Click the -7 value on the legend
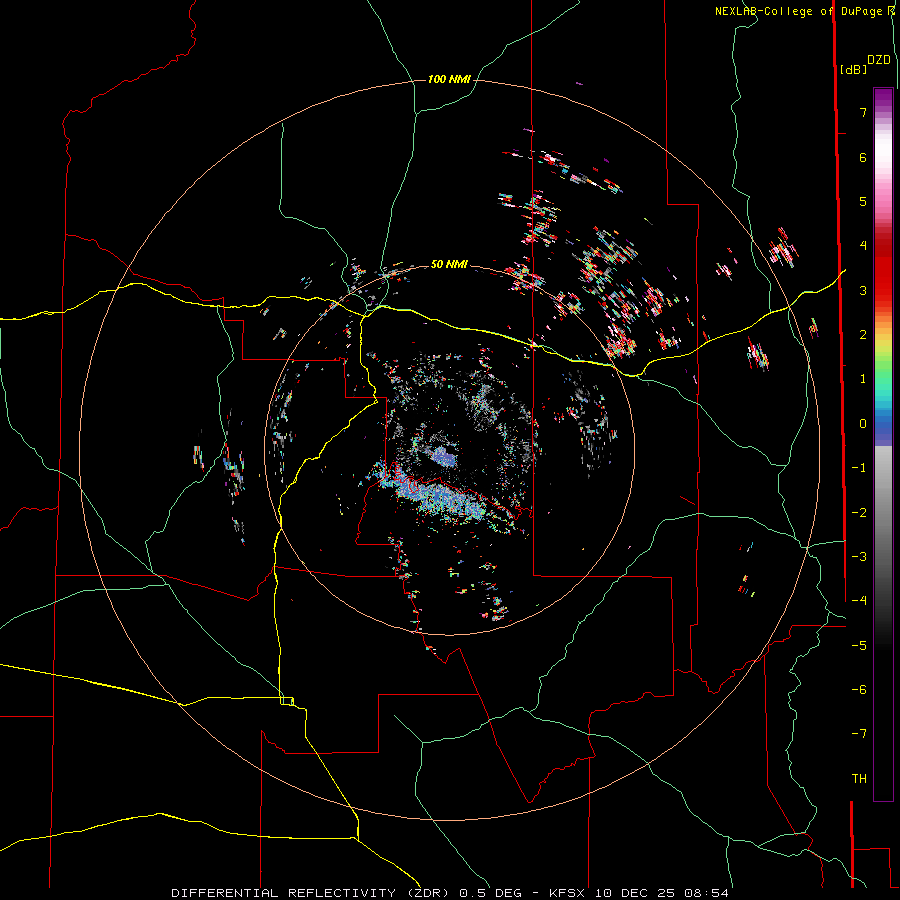This screenshot has width=900, height=900. click(x=859, y=734)
